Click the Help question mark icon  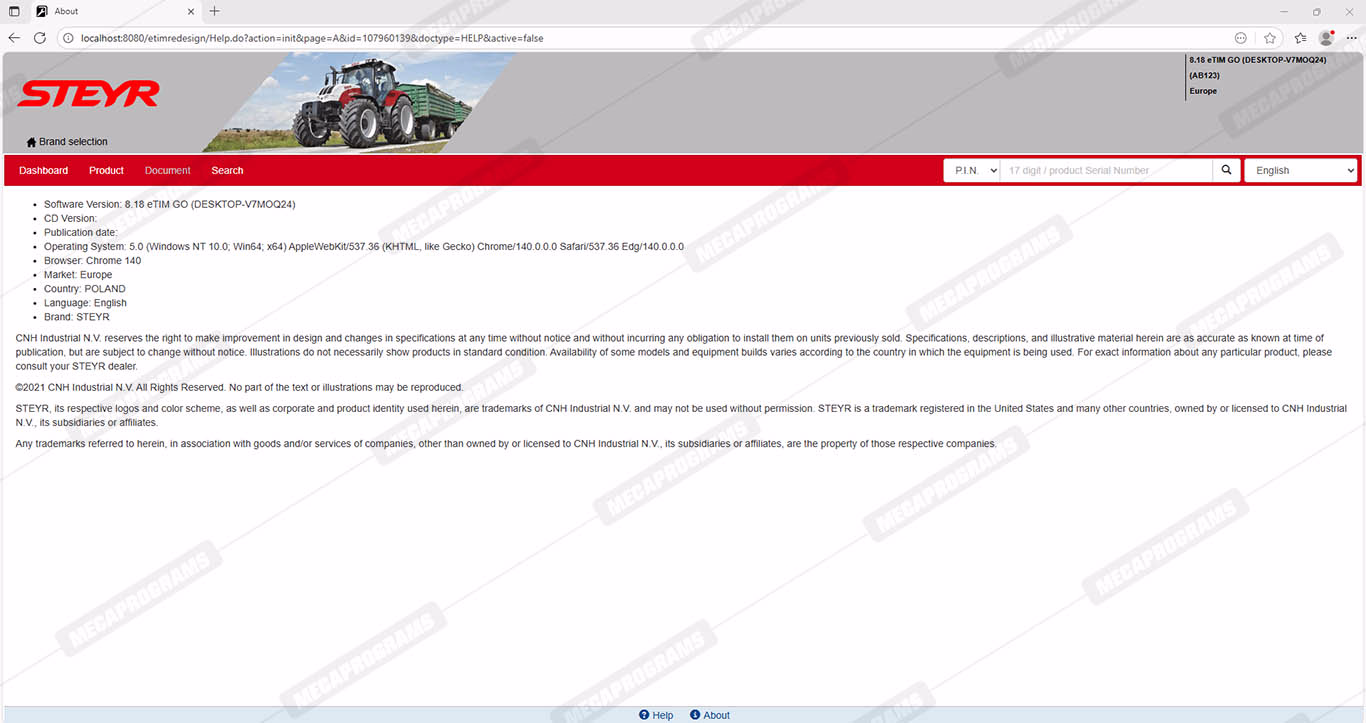click(x=644, y=715)
